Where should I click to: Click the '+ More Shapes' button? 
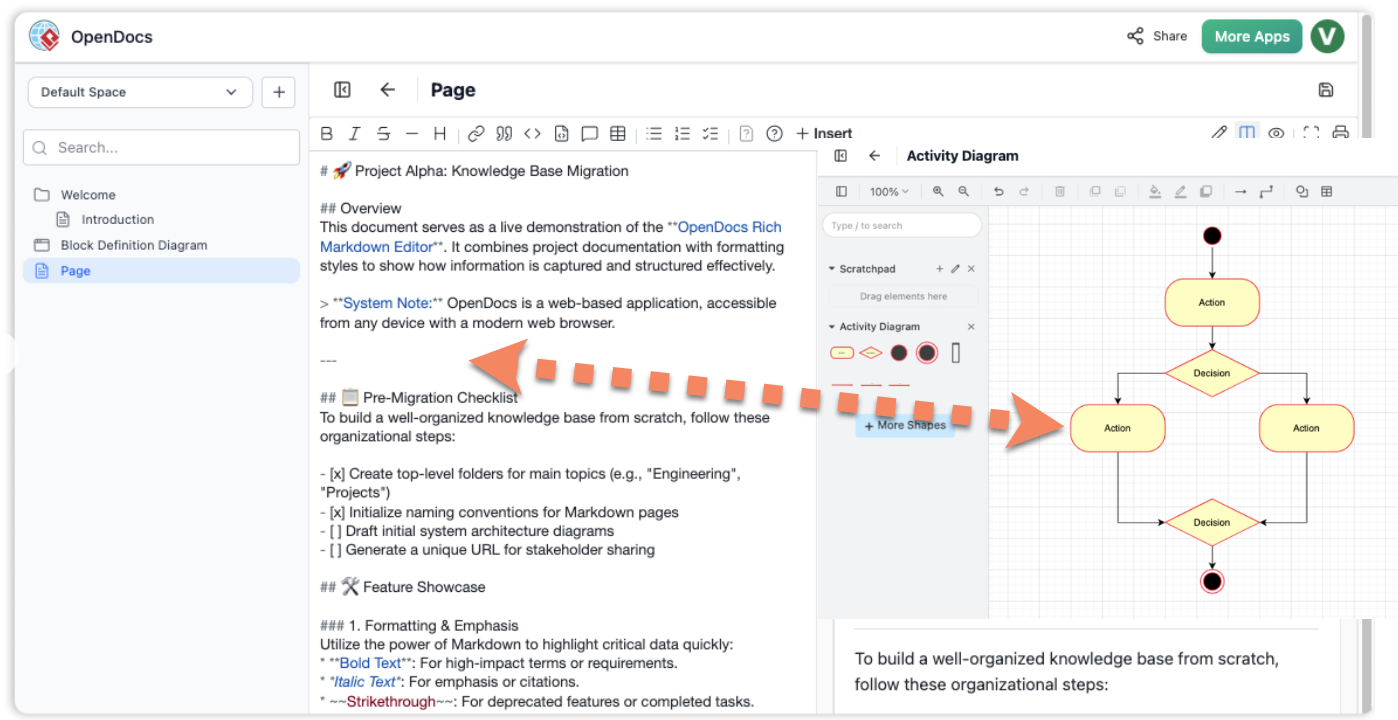click(x=904, y=424)
